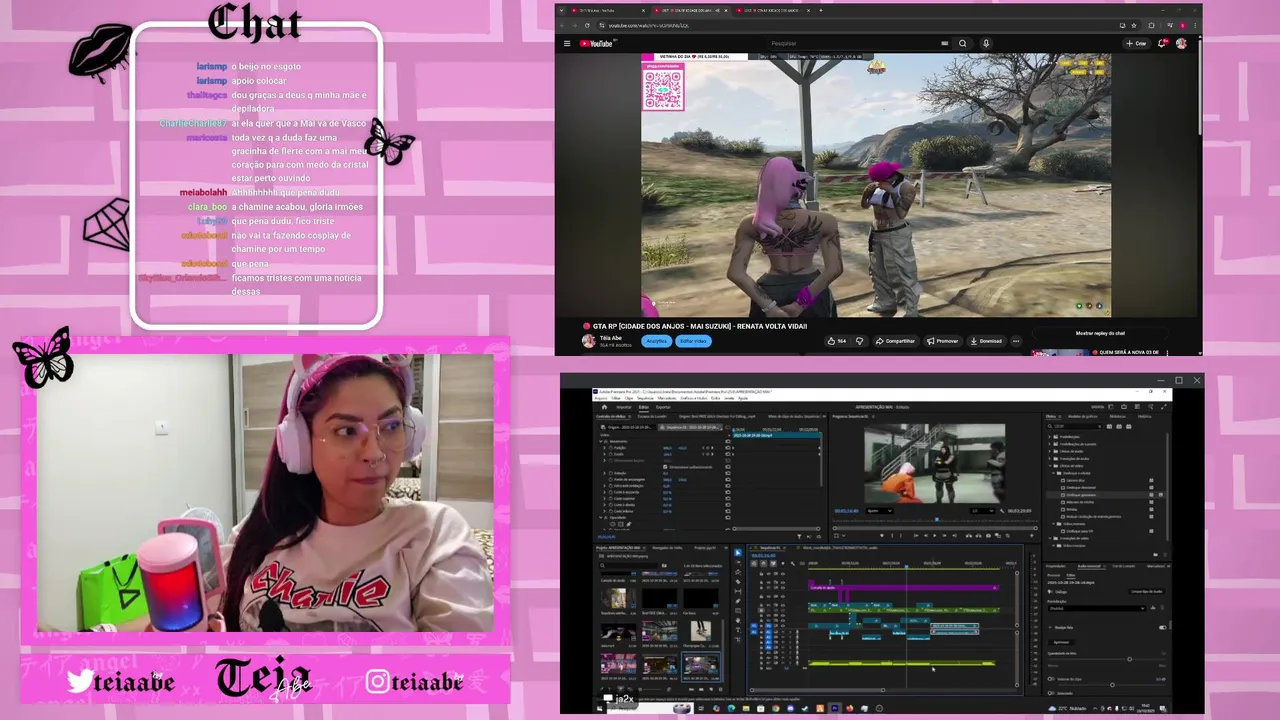1280x720 pixels.
Task: Open Program monitor button editor plus
Action: click(x=1031, y=535)
